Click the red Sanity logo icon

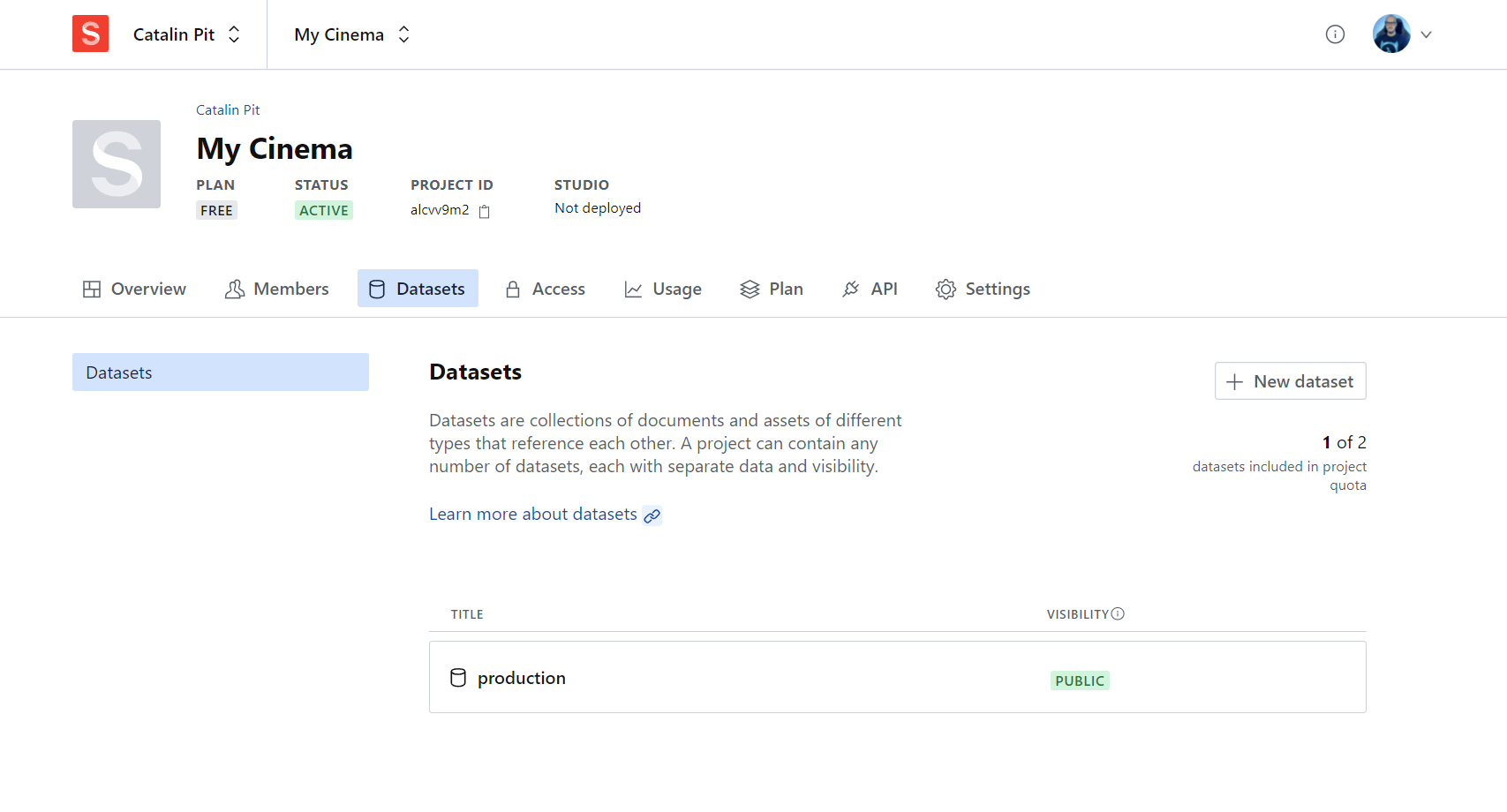[90, 34]
